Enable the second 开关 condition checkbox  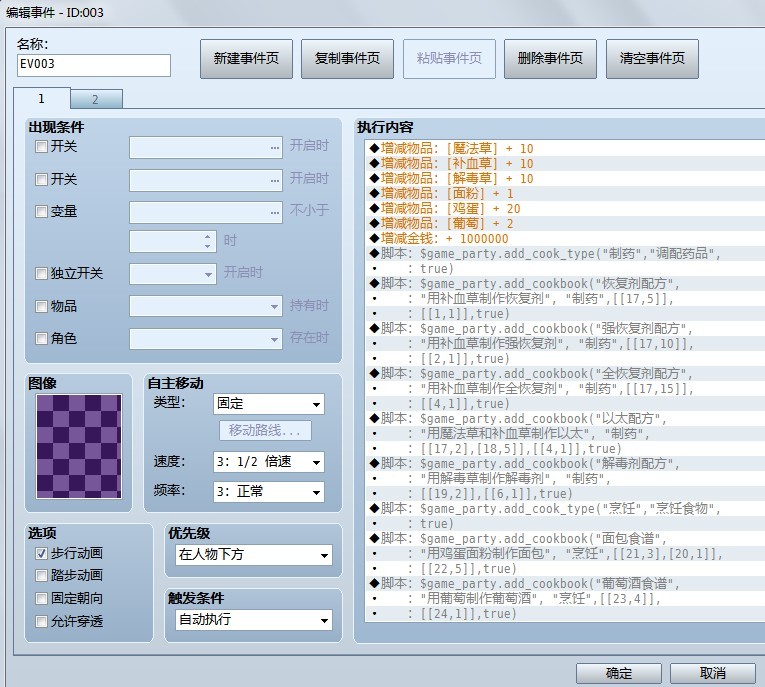[x=41, y=179]
